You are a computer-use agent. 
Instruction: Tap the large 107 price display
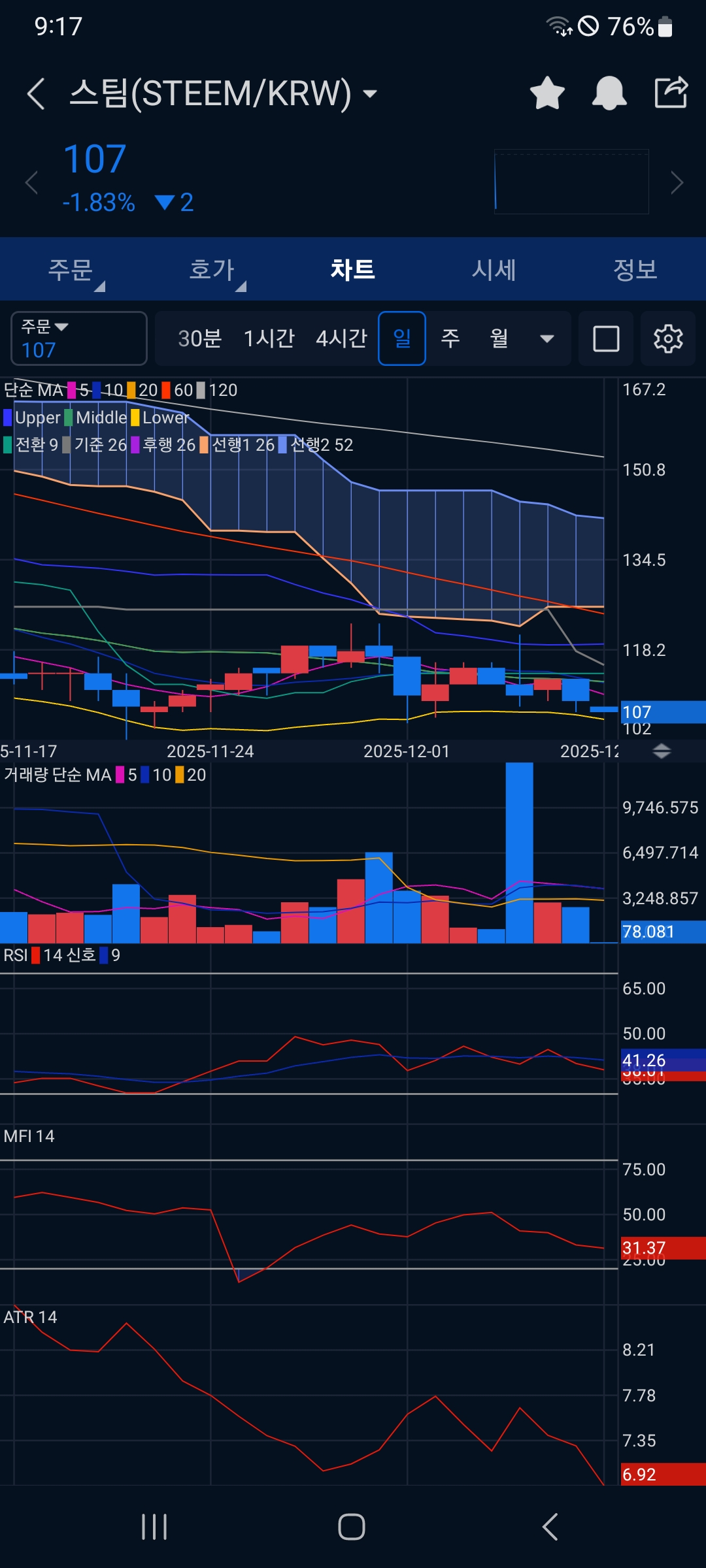point(95,159)
